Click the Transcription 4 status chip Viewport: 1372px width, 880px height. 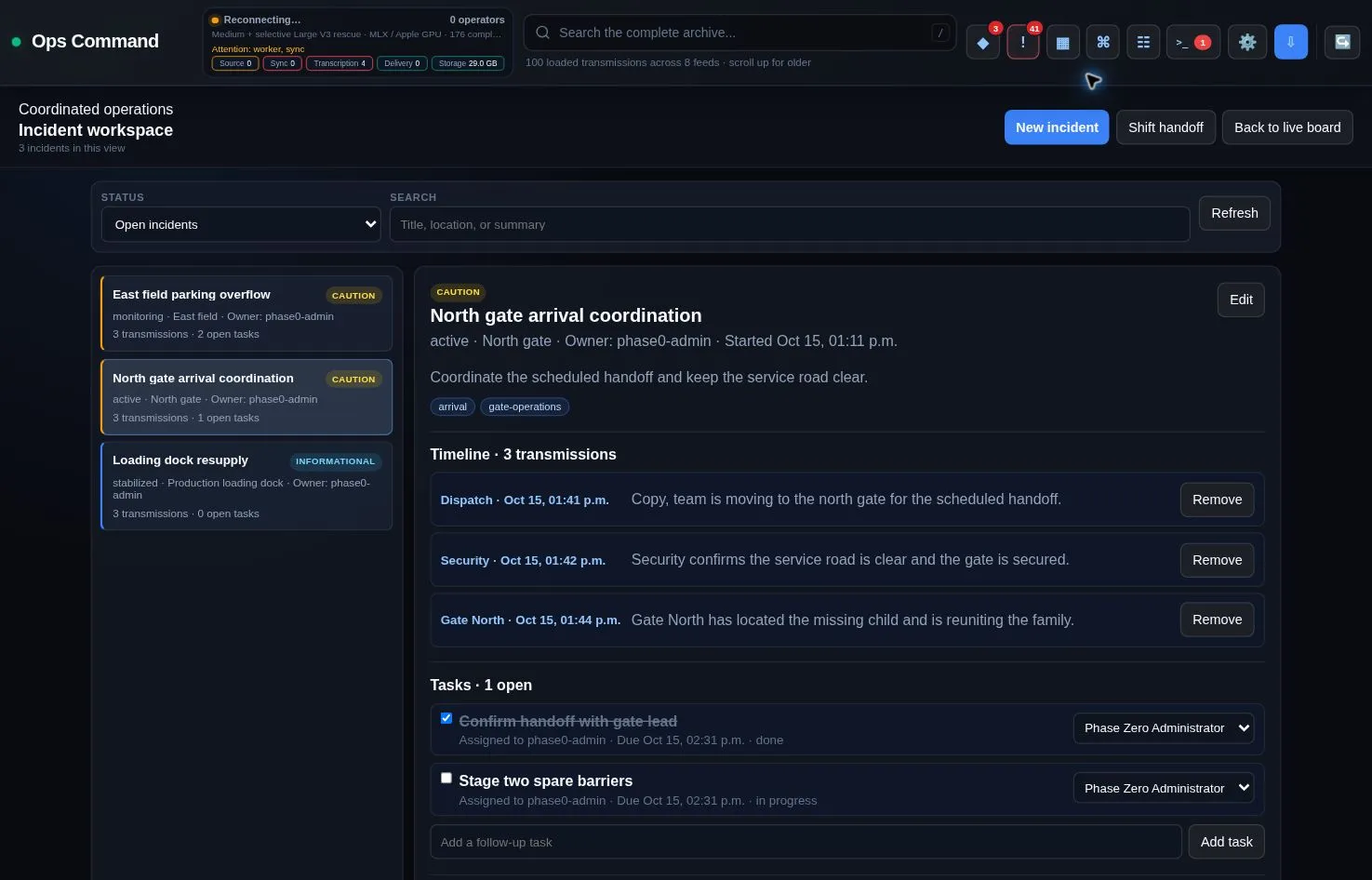point(340,63)
